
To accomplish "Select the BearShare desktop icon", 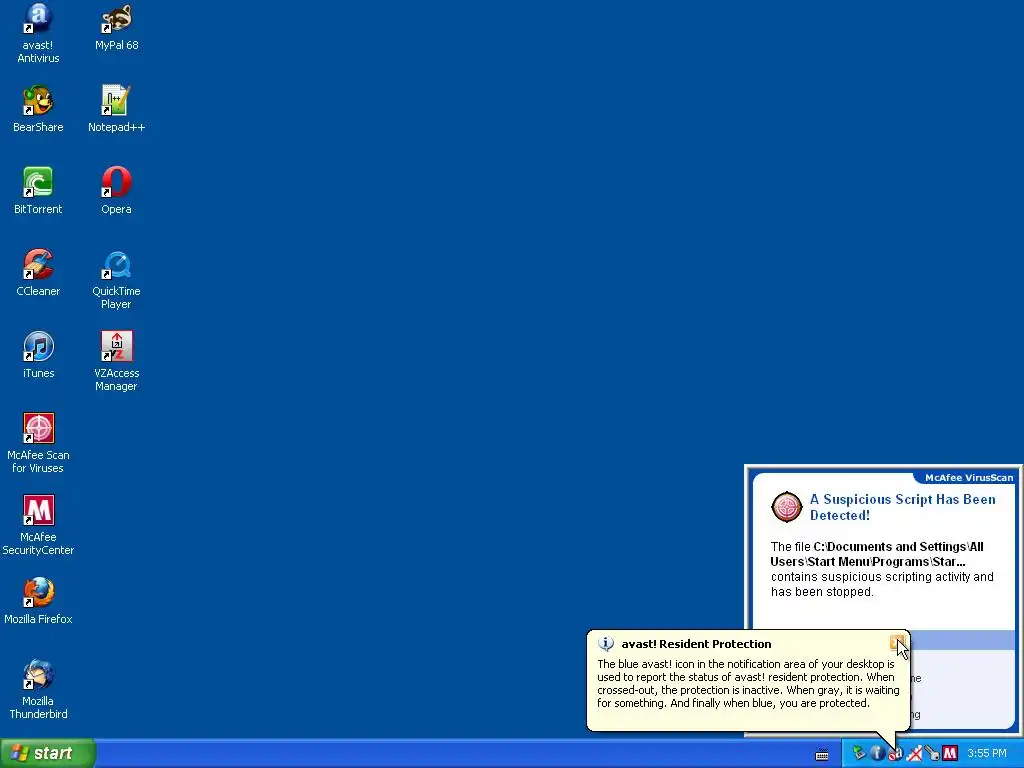I will click(x=38, y=109).
